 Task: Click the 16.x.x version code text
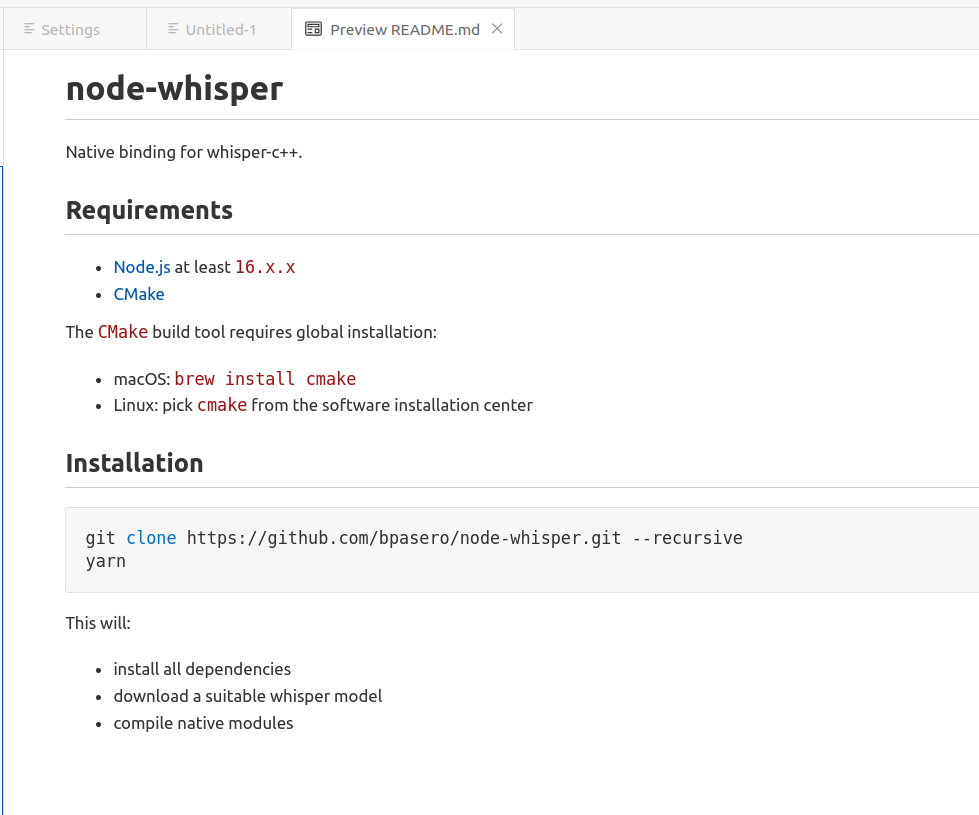(265, 267)
